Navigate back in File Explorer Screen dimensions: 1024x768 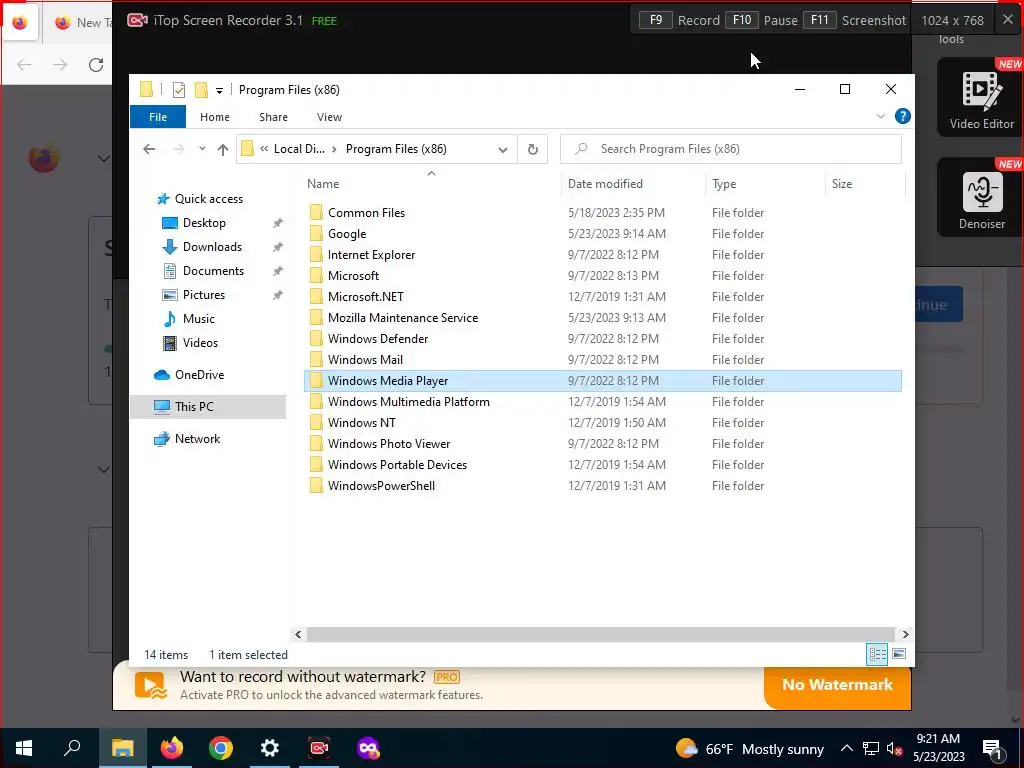(149, 150)
